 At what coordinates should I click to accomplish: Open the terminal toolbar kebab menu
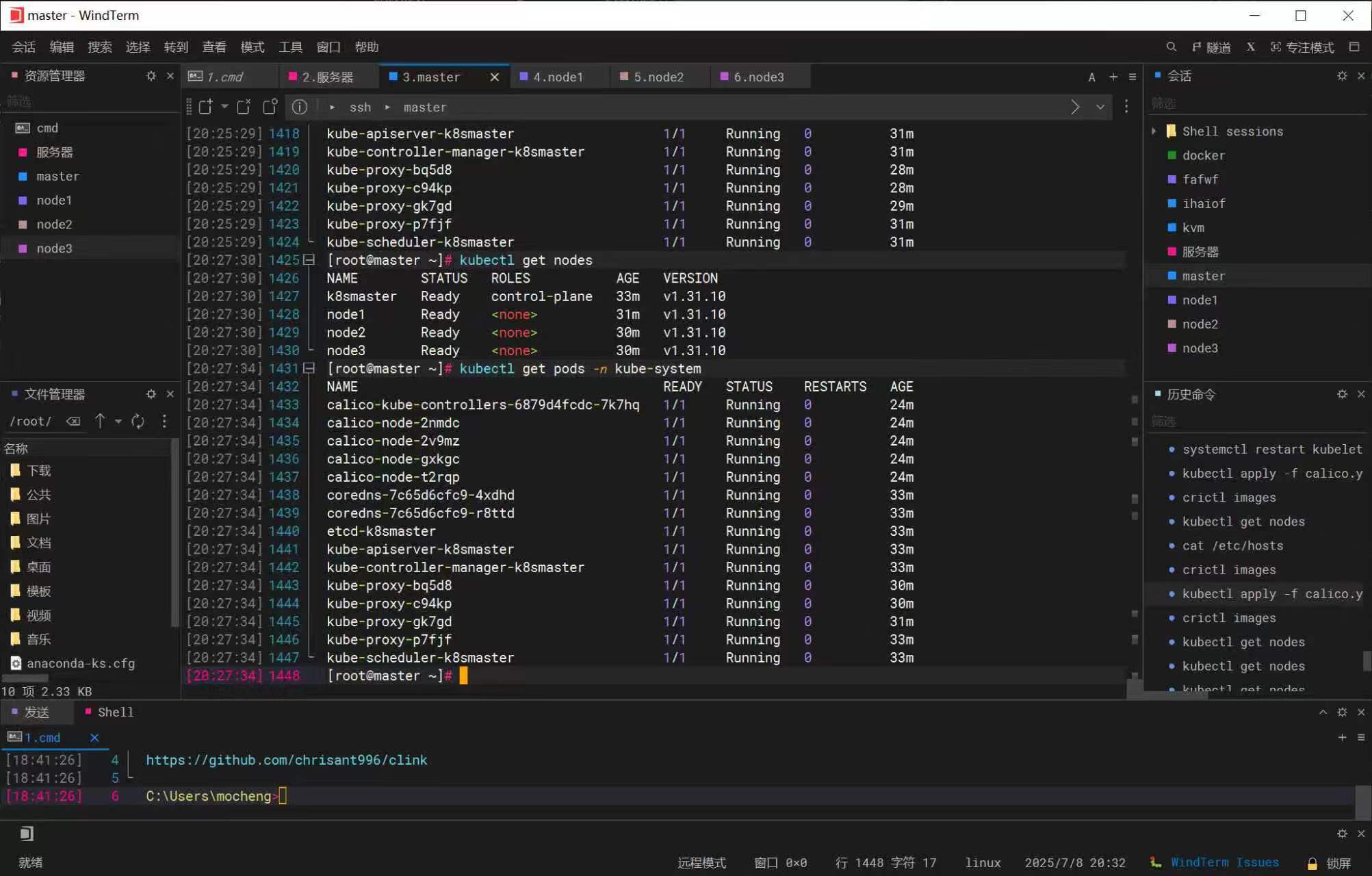[x=1126, y=107]
